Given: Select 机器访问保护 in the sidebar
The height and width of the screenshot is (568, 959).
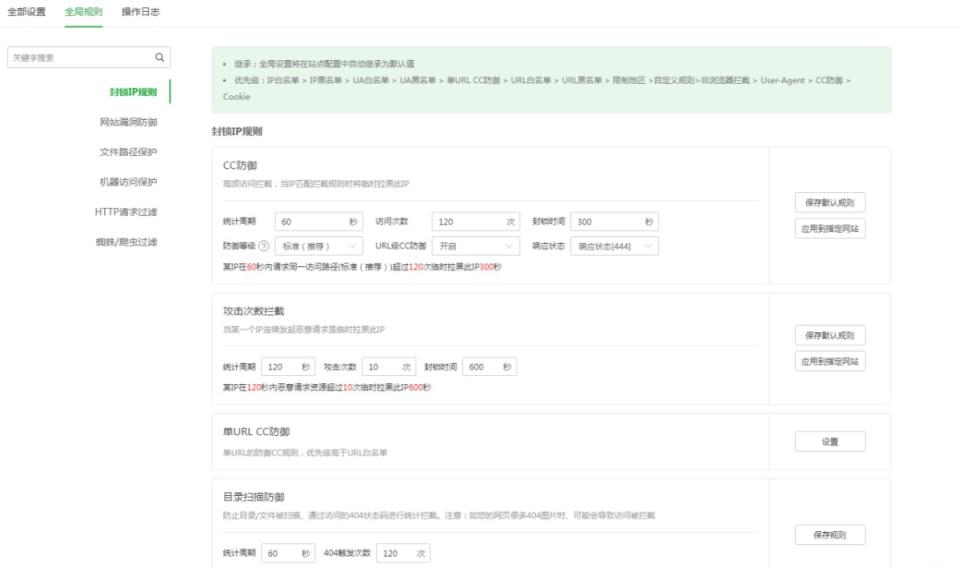Looking at the screenshot, I should coord(128,182).
